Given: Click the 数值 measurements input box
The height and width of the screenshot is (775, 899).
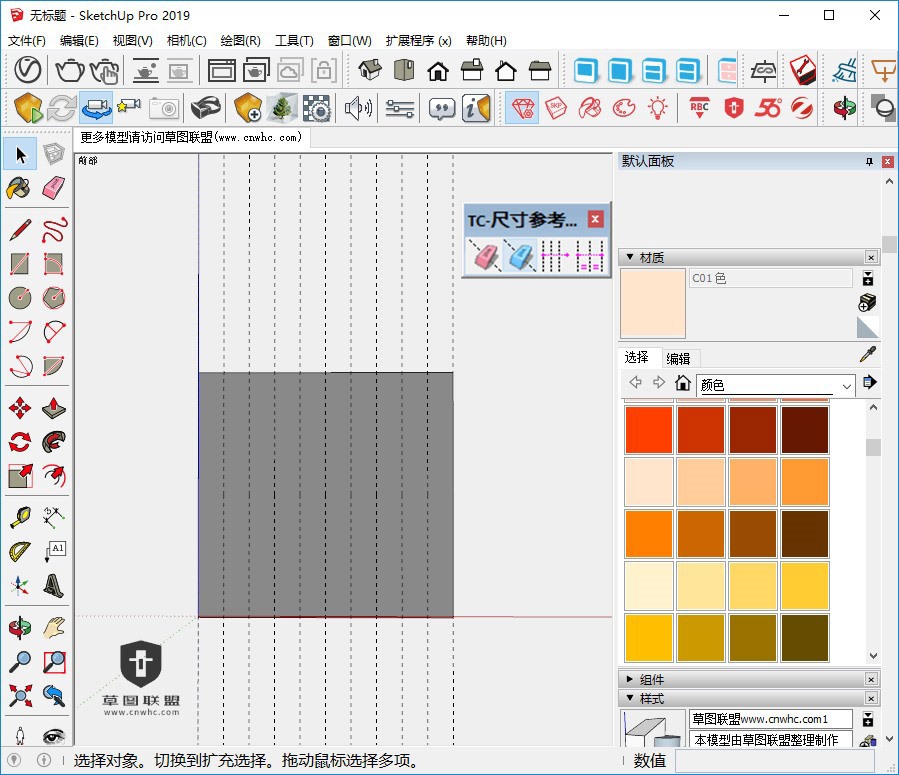Looking at the screenshot, I should coord(776,761).
